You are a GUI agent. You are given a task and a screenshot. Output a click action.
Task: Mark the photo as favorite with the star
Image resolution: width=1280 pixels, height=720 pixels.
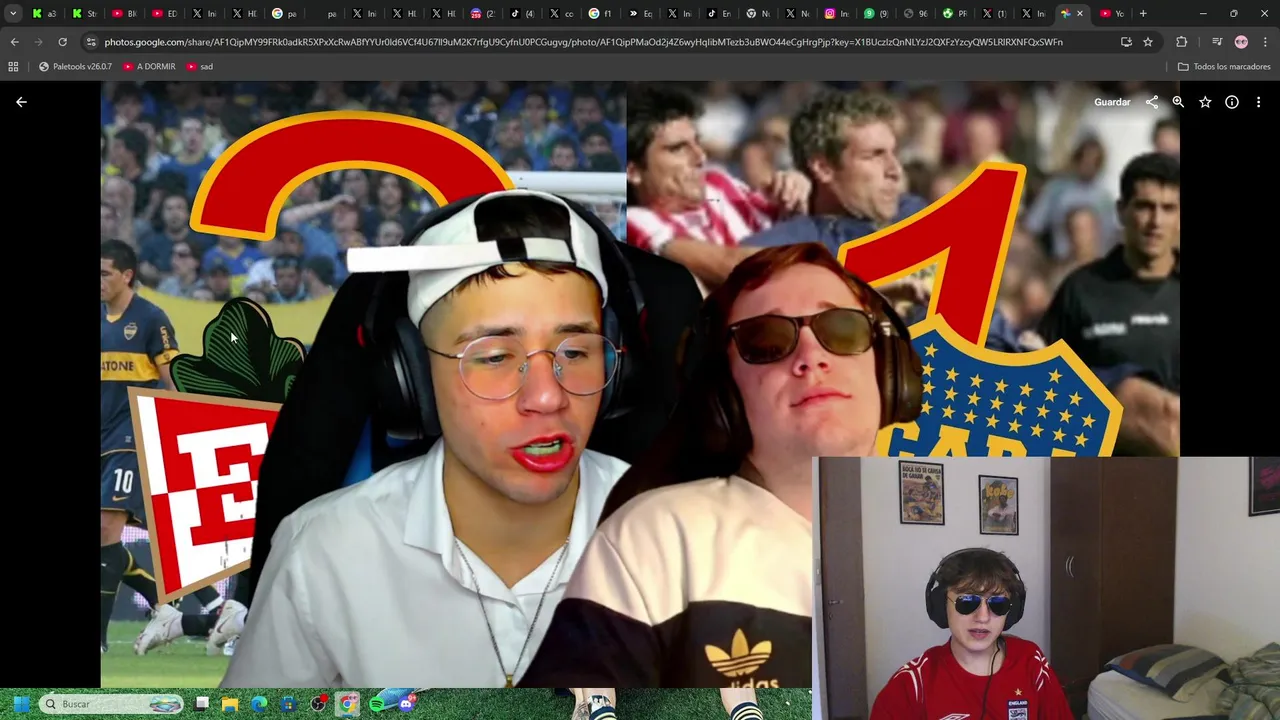point(1205,102)
